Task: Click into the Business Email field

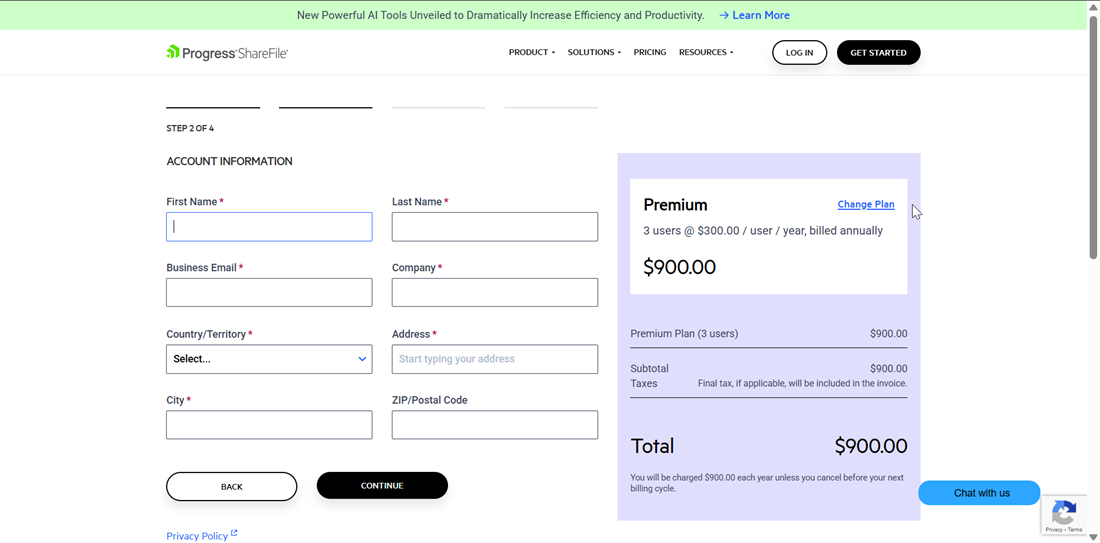Action: 269,292
